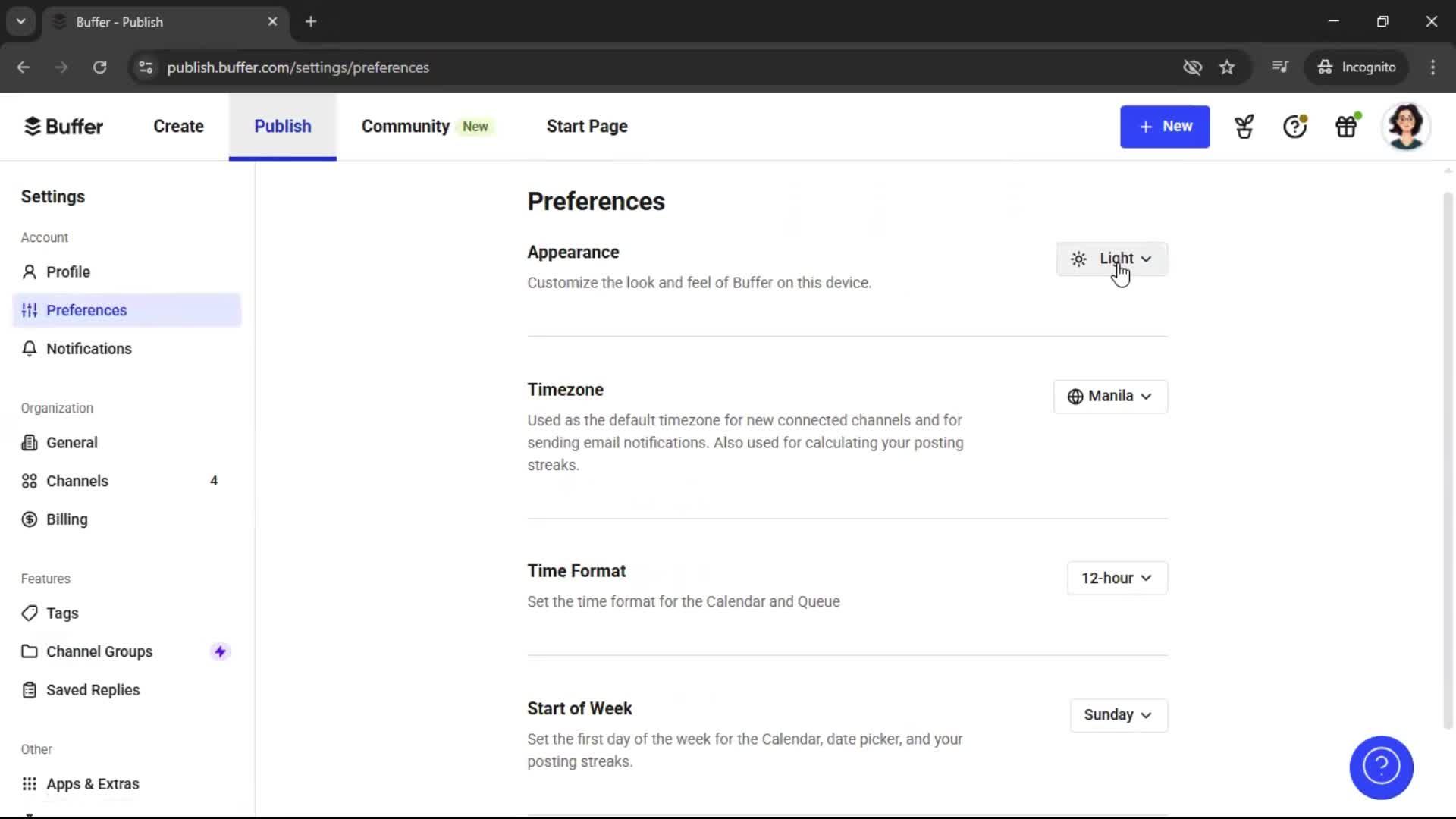Click the lightning icon next to Channel Groups
1456x819 pixels.
click(220, 651)
